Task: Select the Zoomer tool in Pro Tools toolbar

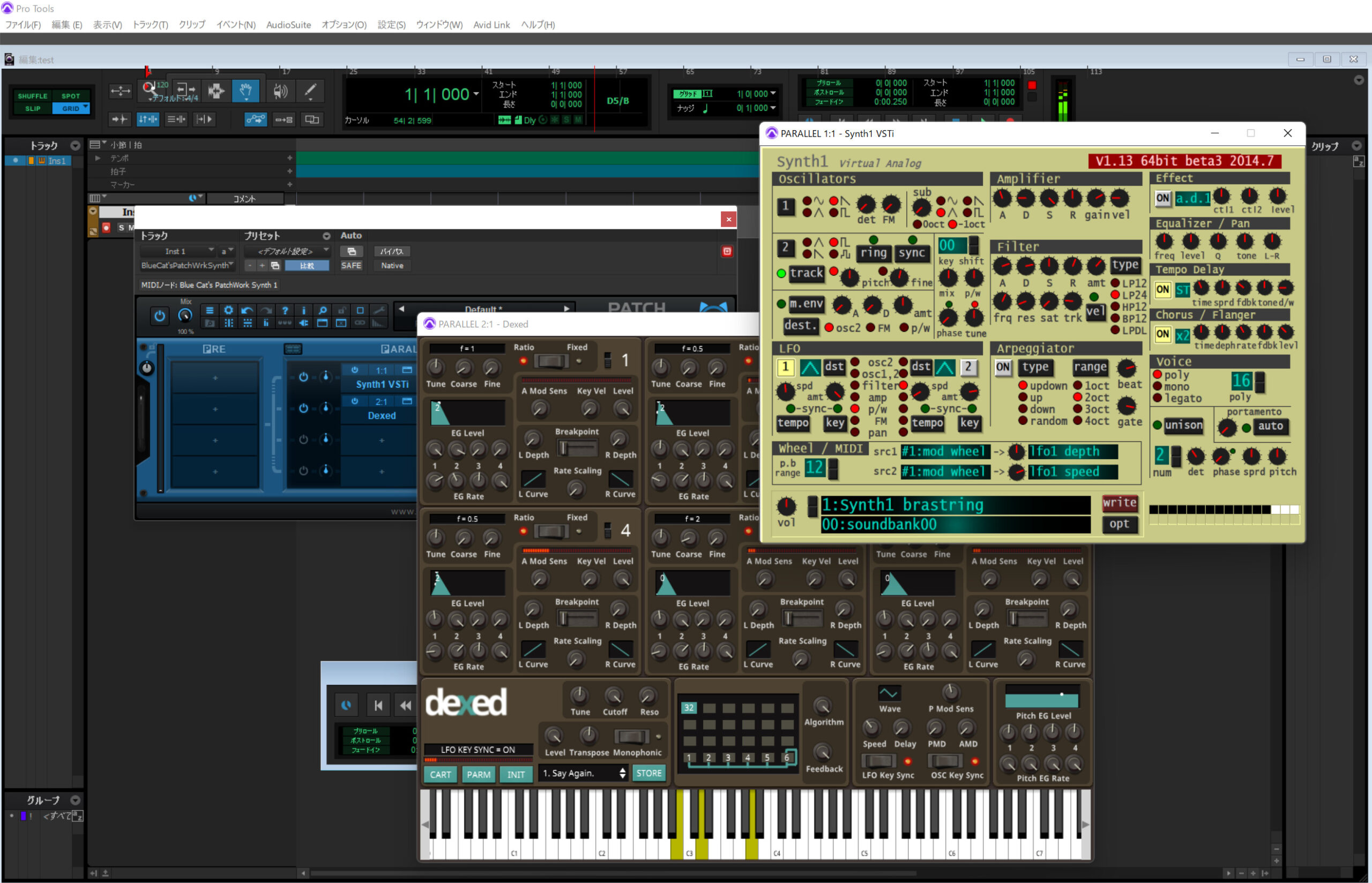Action: (x=151, y=91)
